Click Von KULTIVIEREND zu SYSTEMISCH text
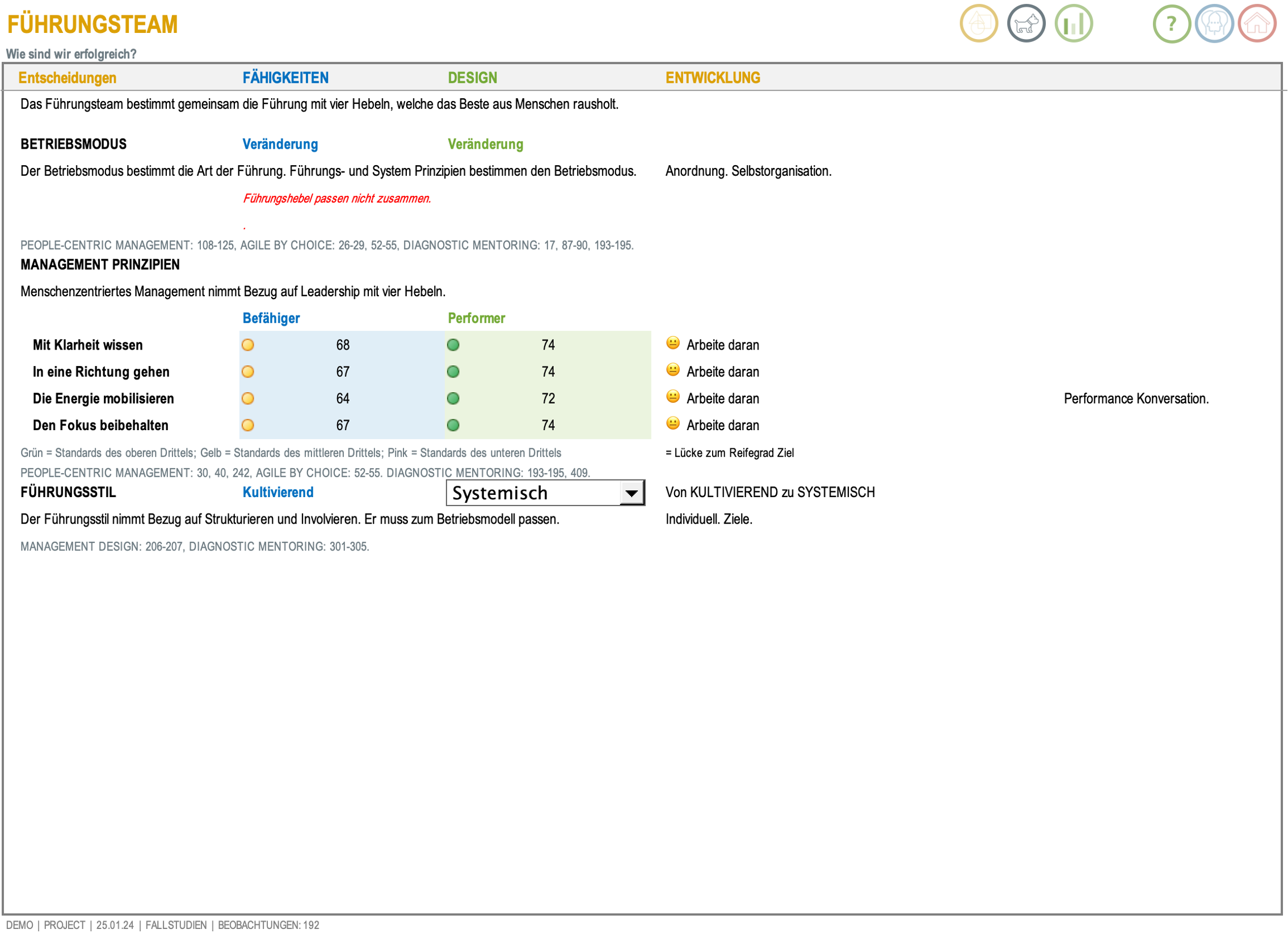Viewport: 1288px width, 934px height. [770, 493]
